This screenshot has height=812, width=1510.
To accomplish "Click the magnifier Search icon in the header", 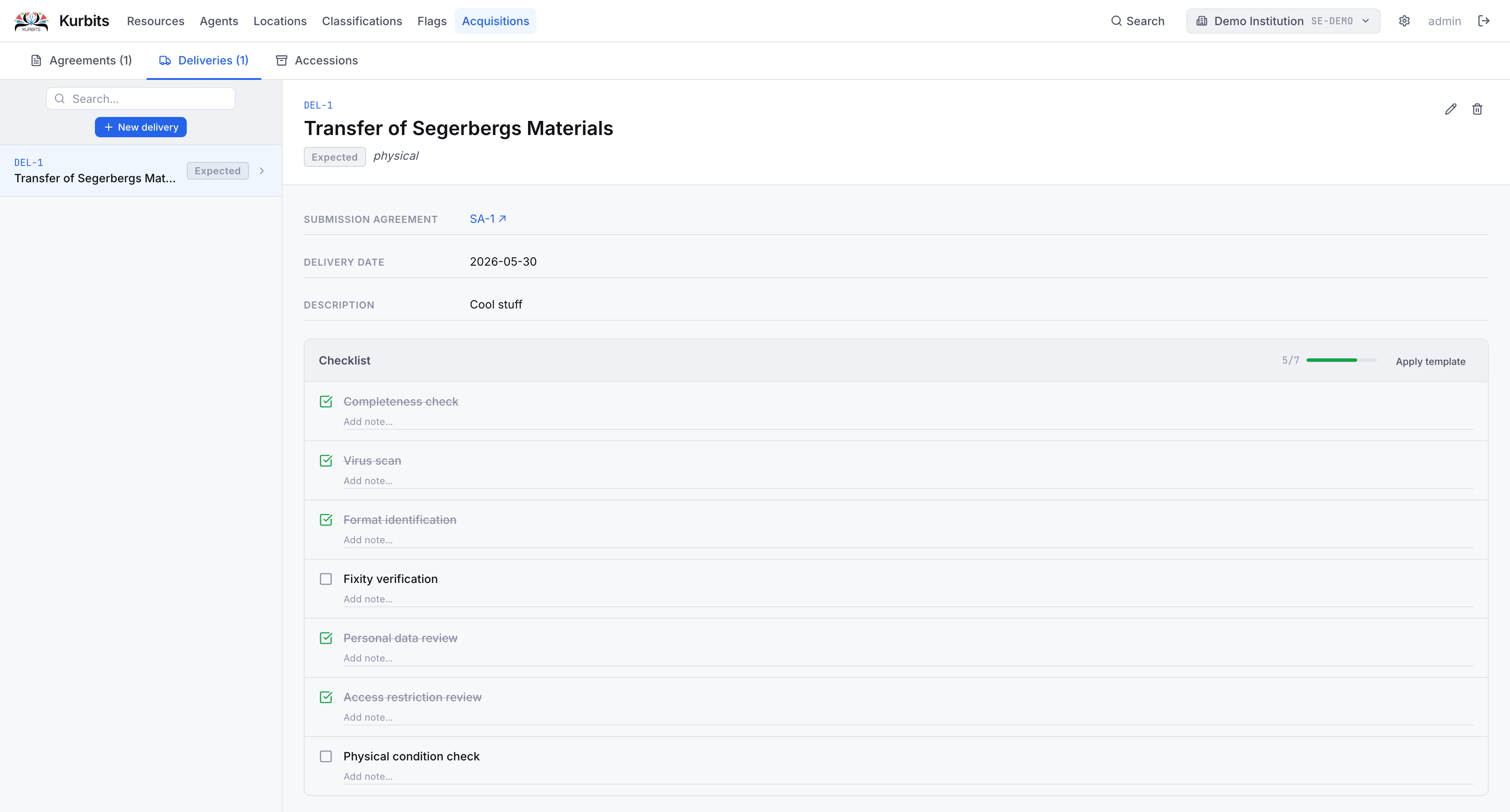I will coord(1116,21).
